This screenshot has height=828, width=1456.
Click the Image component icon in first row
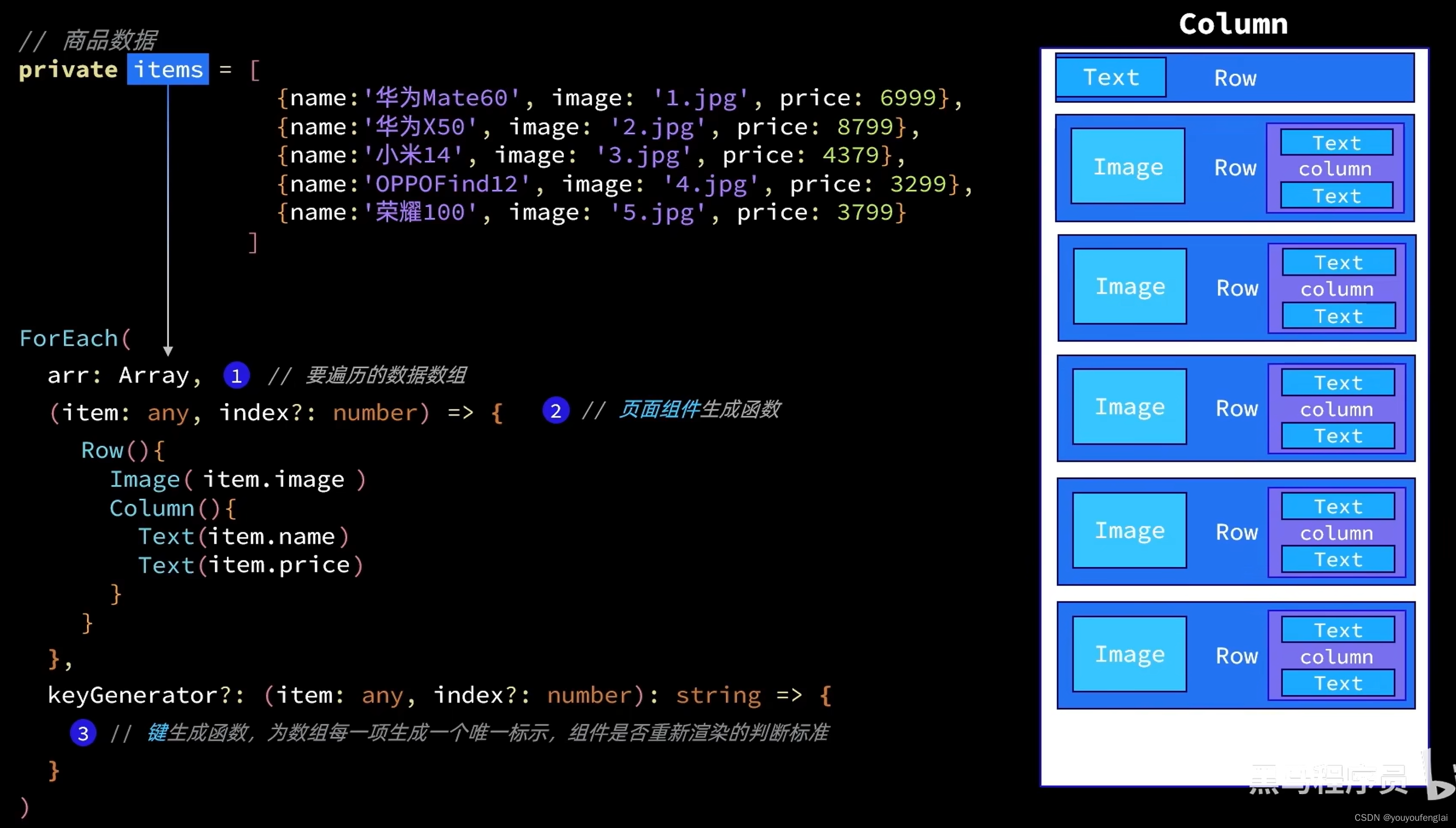point(1127,166)
